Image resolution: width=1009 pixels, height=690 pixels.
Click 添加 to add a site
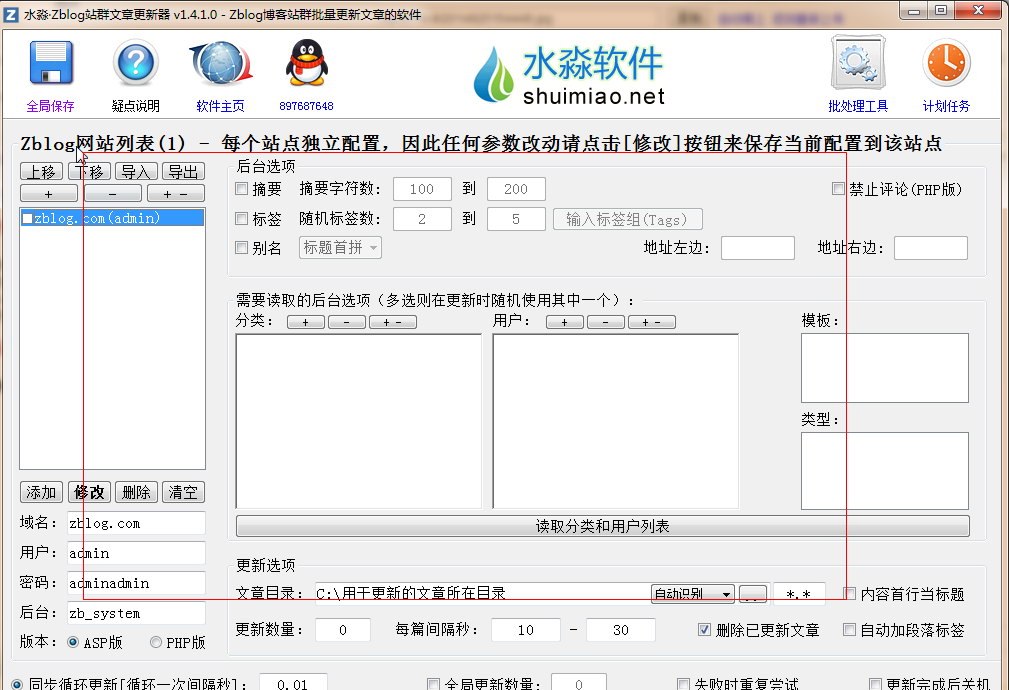42,492
